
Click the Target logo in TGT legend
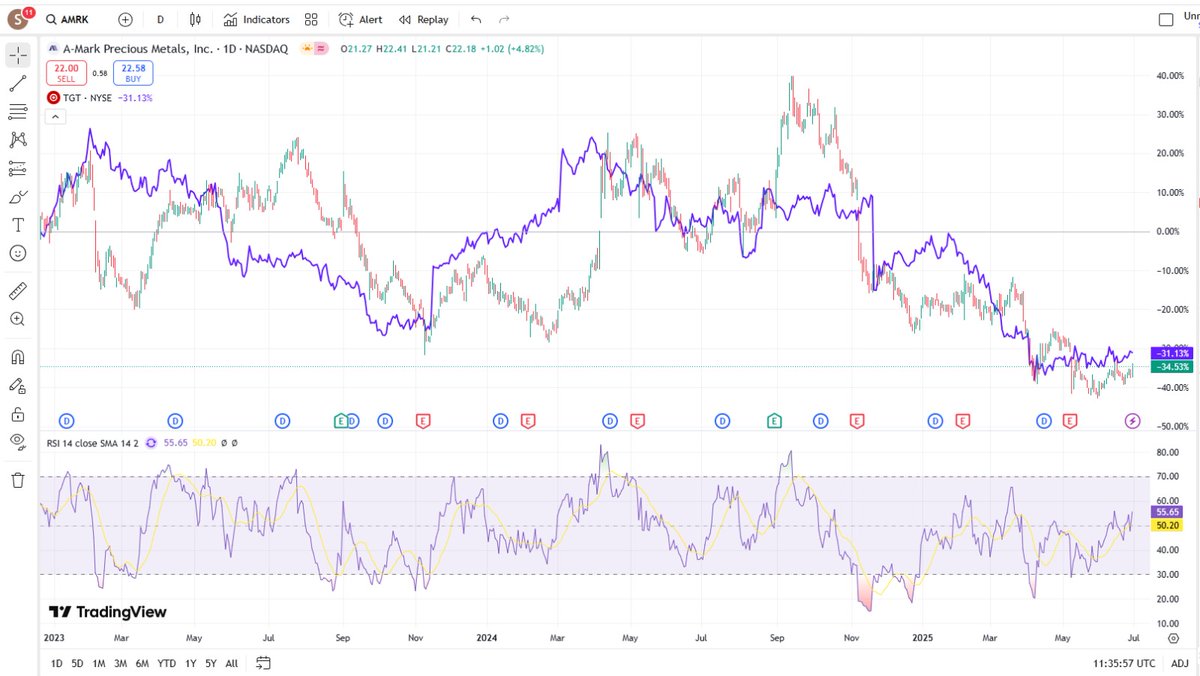[53, 98]
